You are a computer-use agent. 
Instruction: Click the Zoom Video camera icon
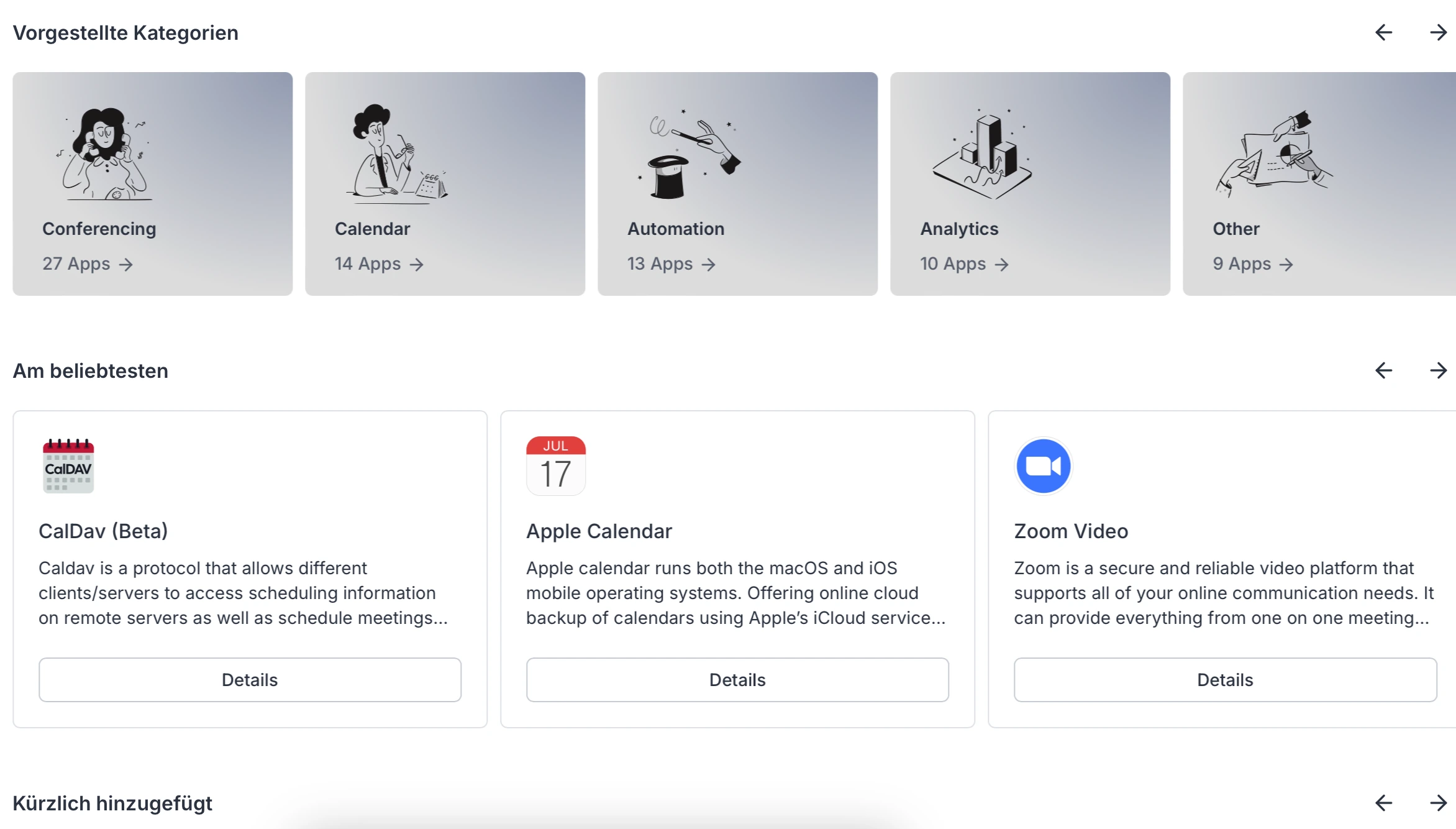(x=1043, y=465)
